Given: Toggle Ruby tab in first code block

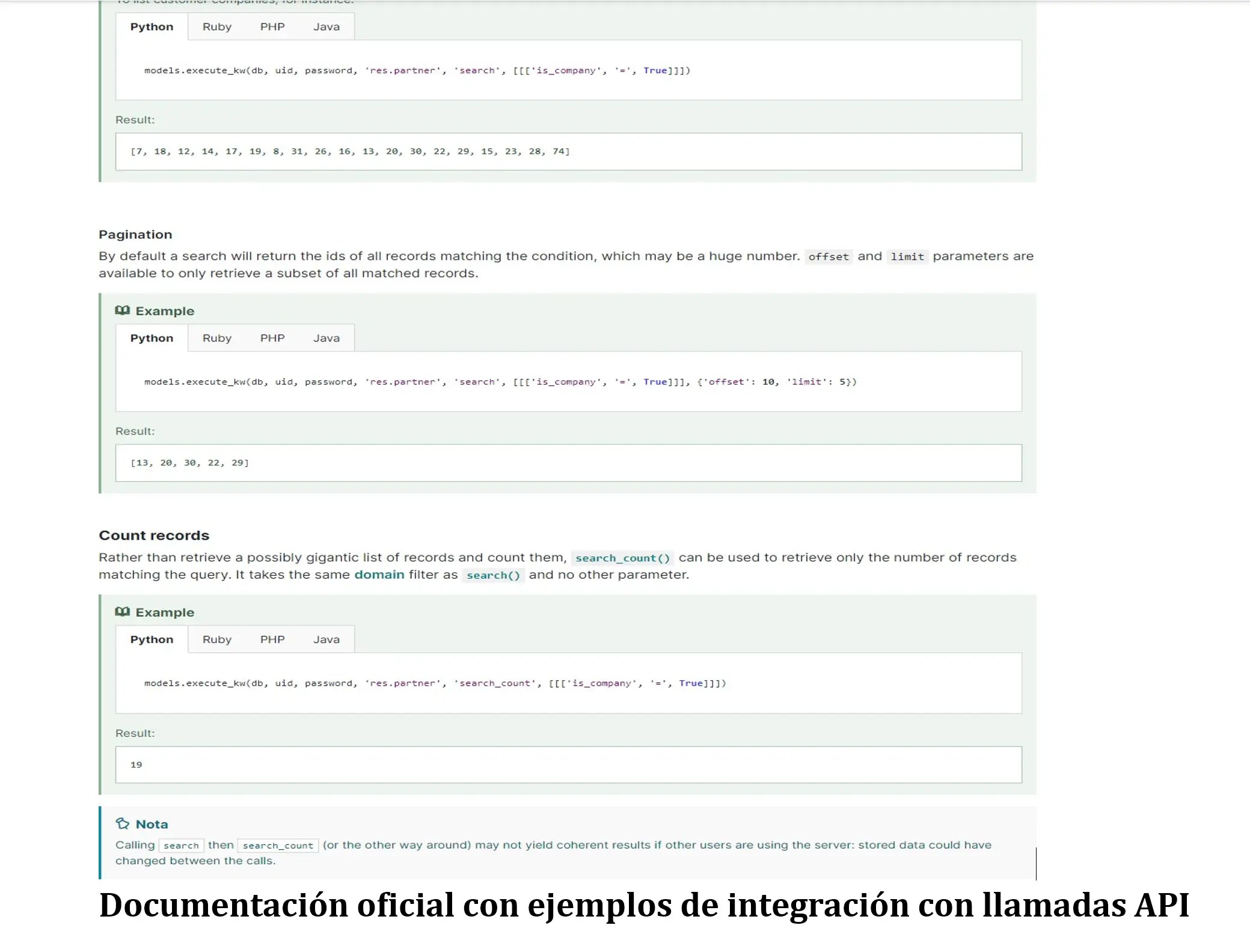Looking at the screenshot, I should click(x=217, y=26).
